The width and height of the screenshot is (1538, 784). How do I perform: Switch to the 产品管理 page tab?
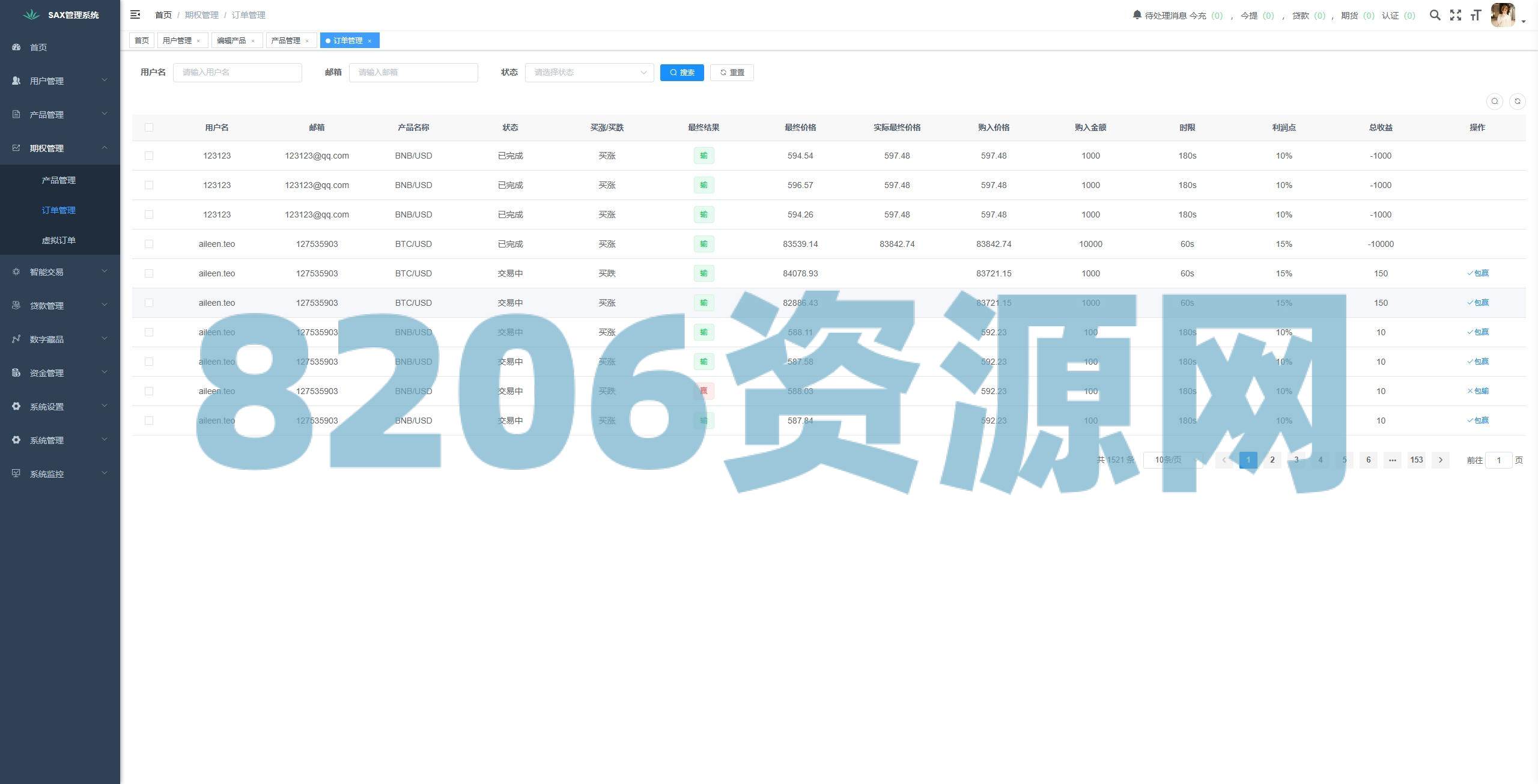point(285,41)
